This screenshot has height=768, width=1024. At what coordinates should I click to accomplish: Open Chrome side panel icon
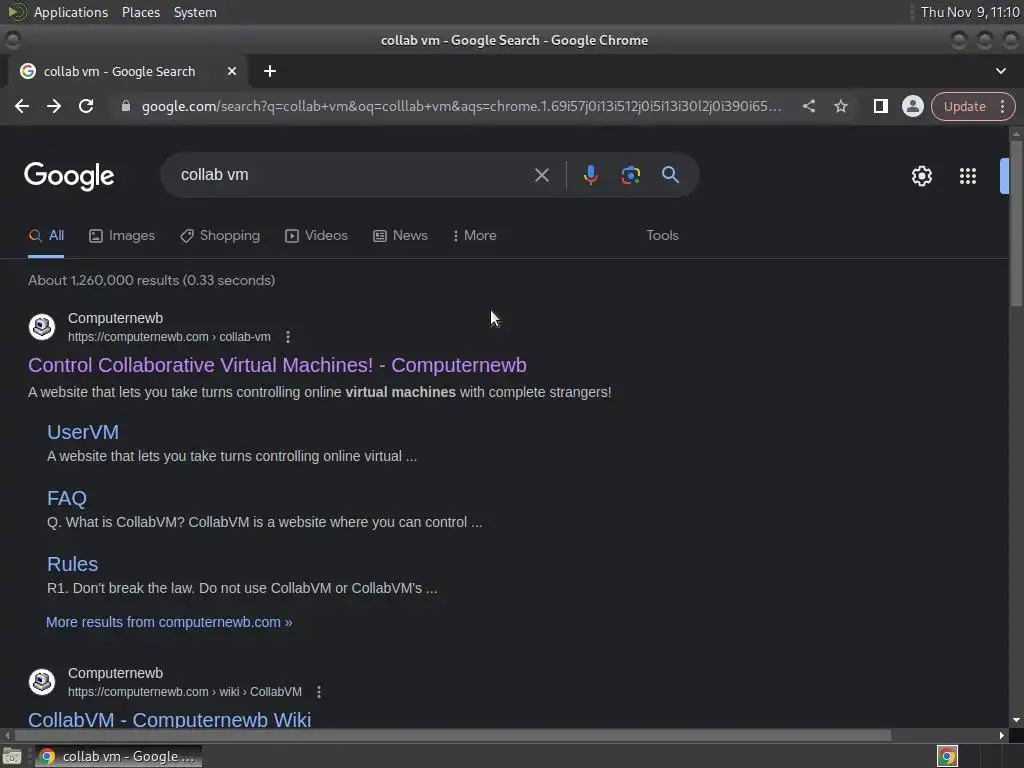point(880,106)
